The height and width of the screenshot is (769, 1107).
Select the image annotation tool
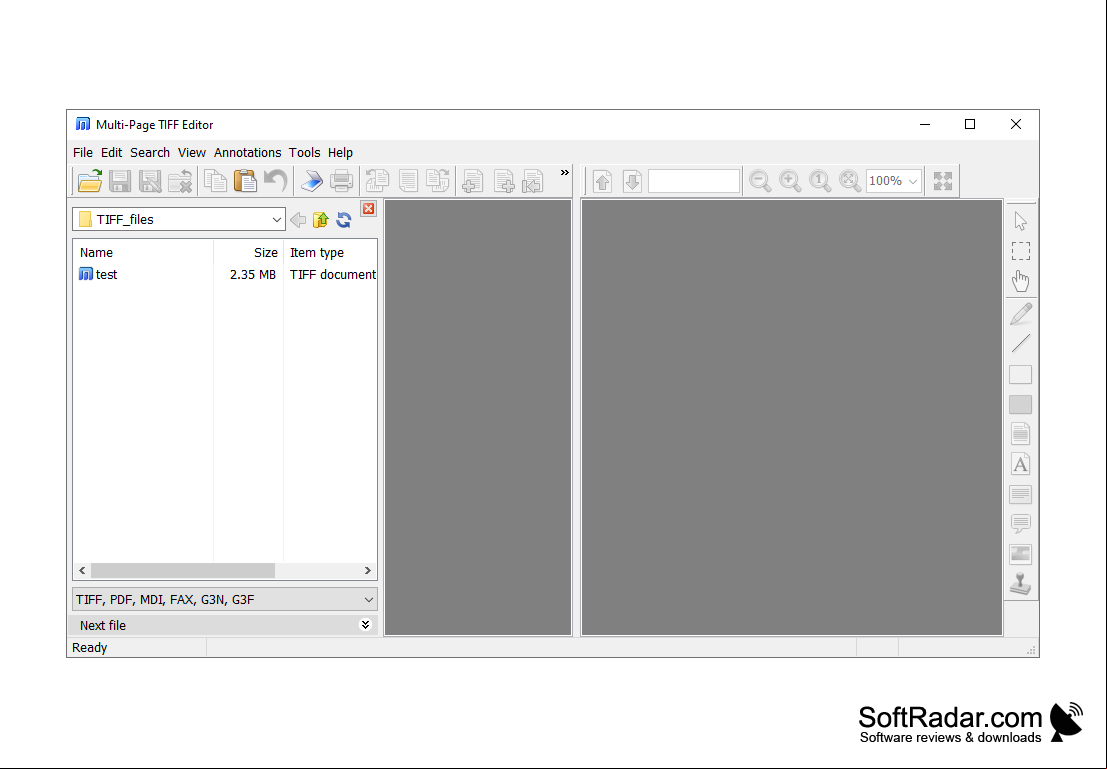[1020, 554]
